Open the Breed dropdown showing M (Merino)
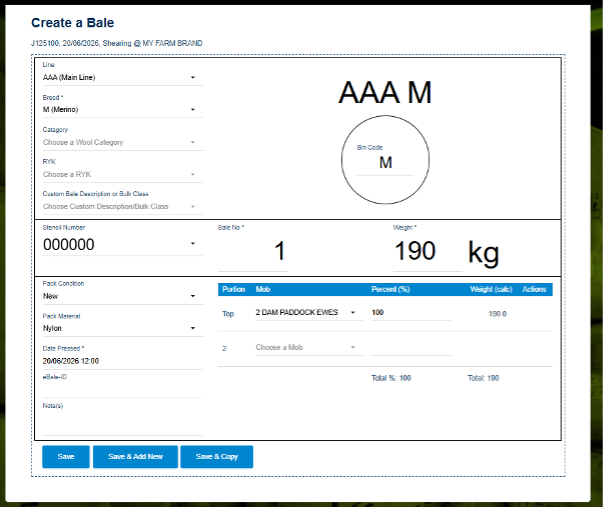This screenshot has width=604, height=508. click(x=122, y=110)
